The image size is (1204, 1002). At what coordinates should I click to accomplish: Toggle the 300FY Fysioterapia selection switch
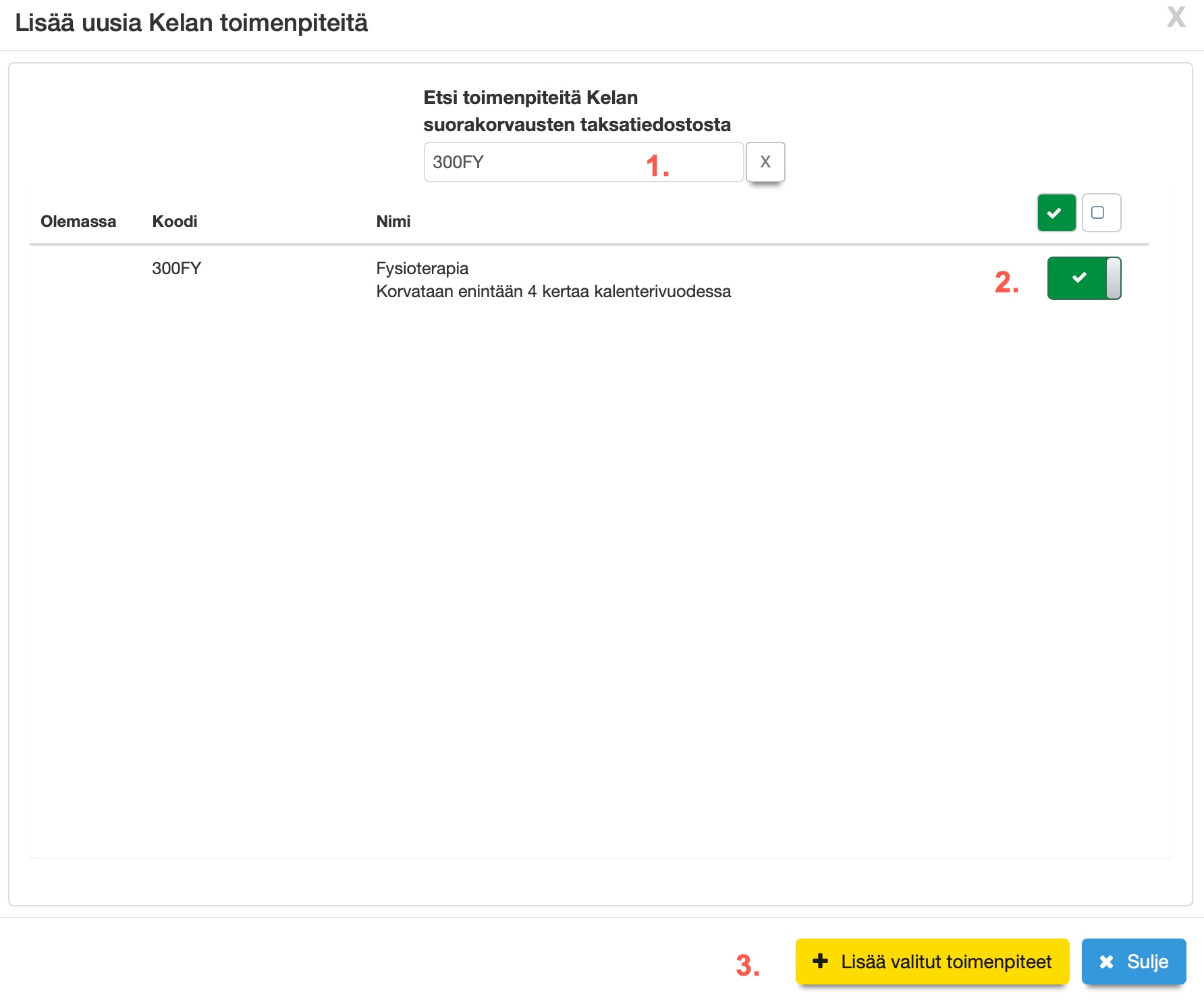click(x=1083, y=278)
